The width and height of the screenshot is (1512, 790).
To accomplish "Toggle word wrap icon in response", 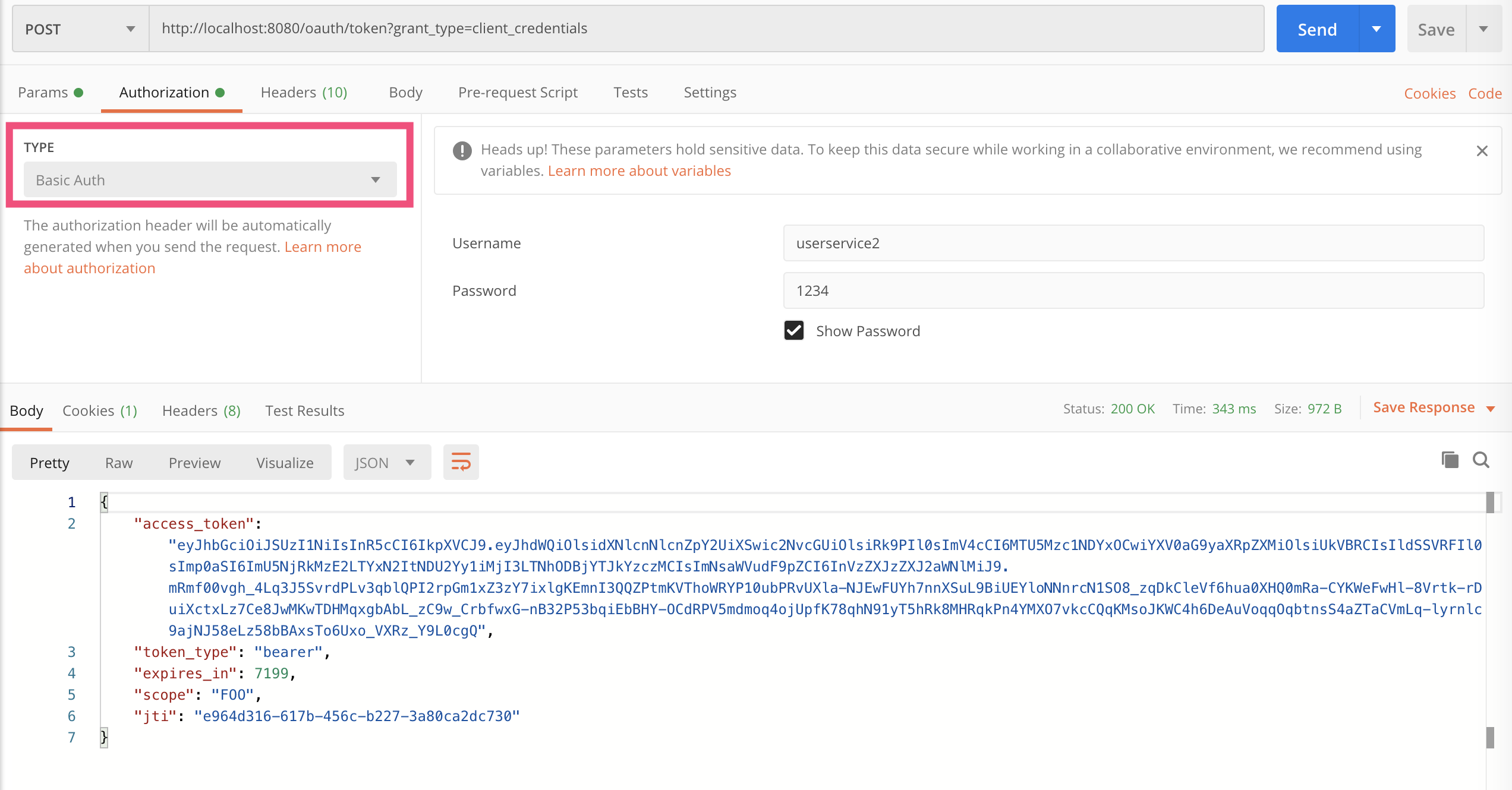I will (461, 462).
